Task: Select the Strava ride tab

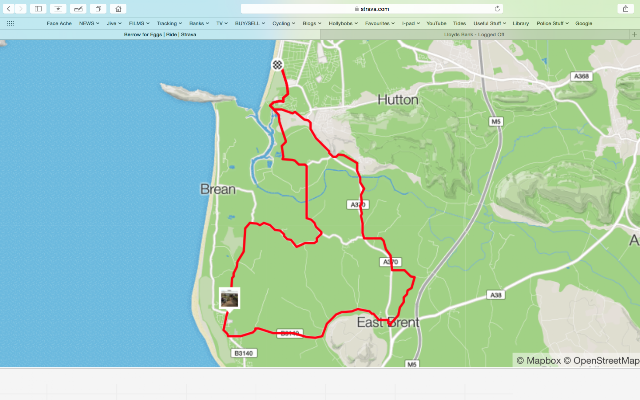Action: point(160,35)
